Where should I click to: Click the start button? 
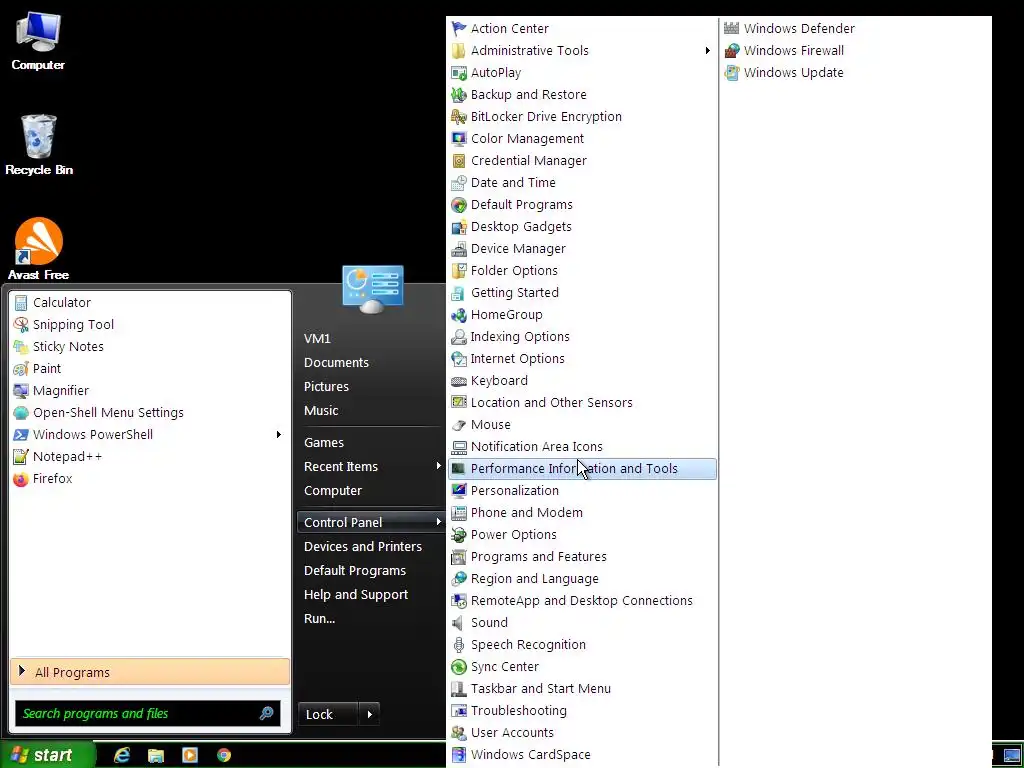pyautogui.click(x=47, y=755)
